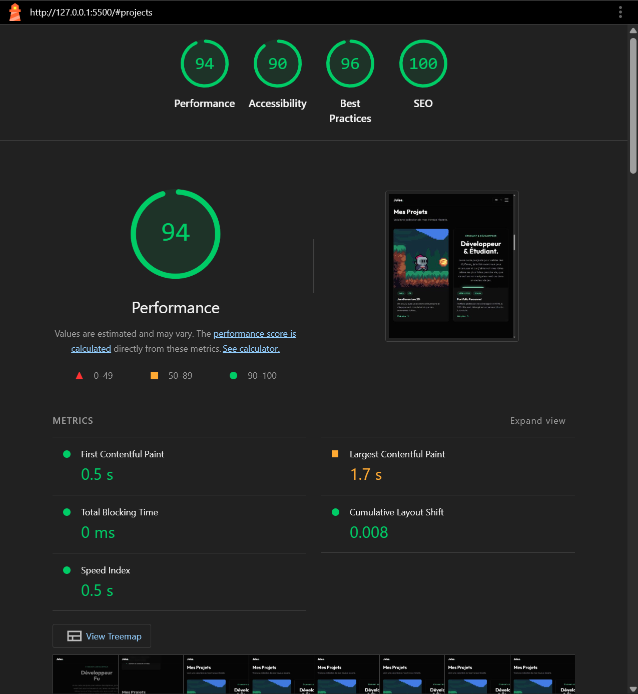Click the large 94 Performance gauge
638x694 pixels.
click(x=175, y=233)
